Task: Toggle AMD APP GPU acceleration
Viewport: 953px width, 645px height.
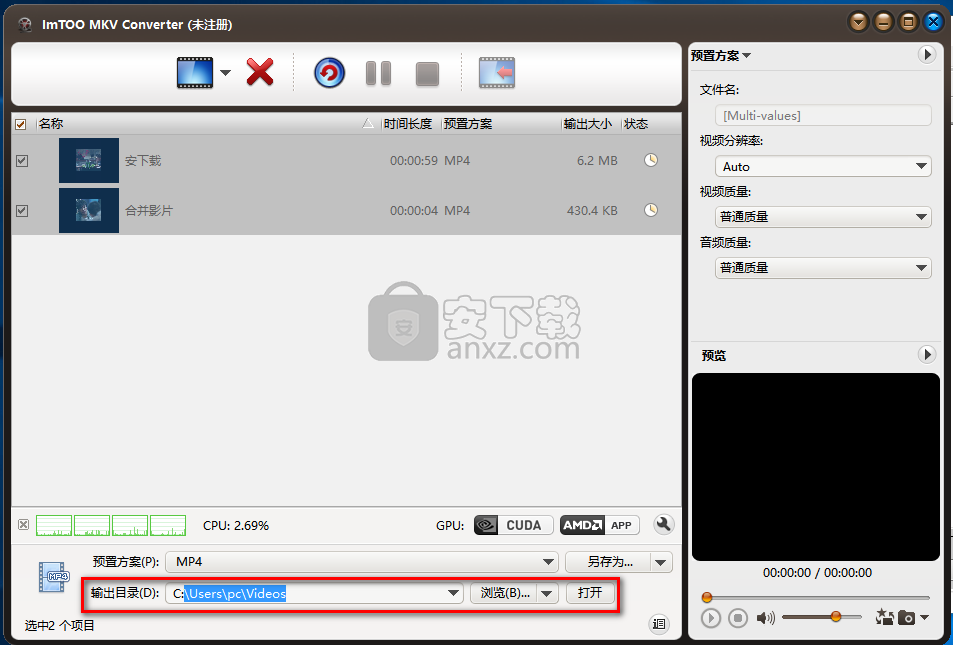Action: point(599,525)
